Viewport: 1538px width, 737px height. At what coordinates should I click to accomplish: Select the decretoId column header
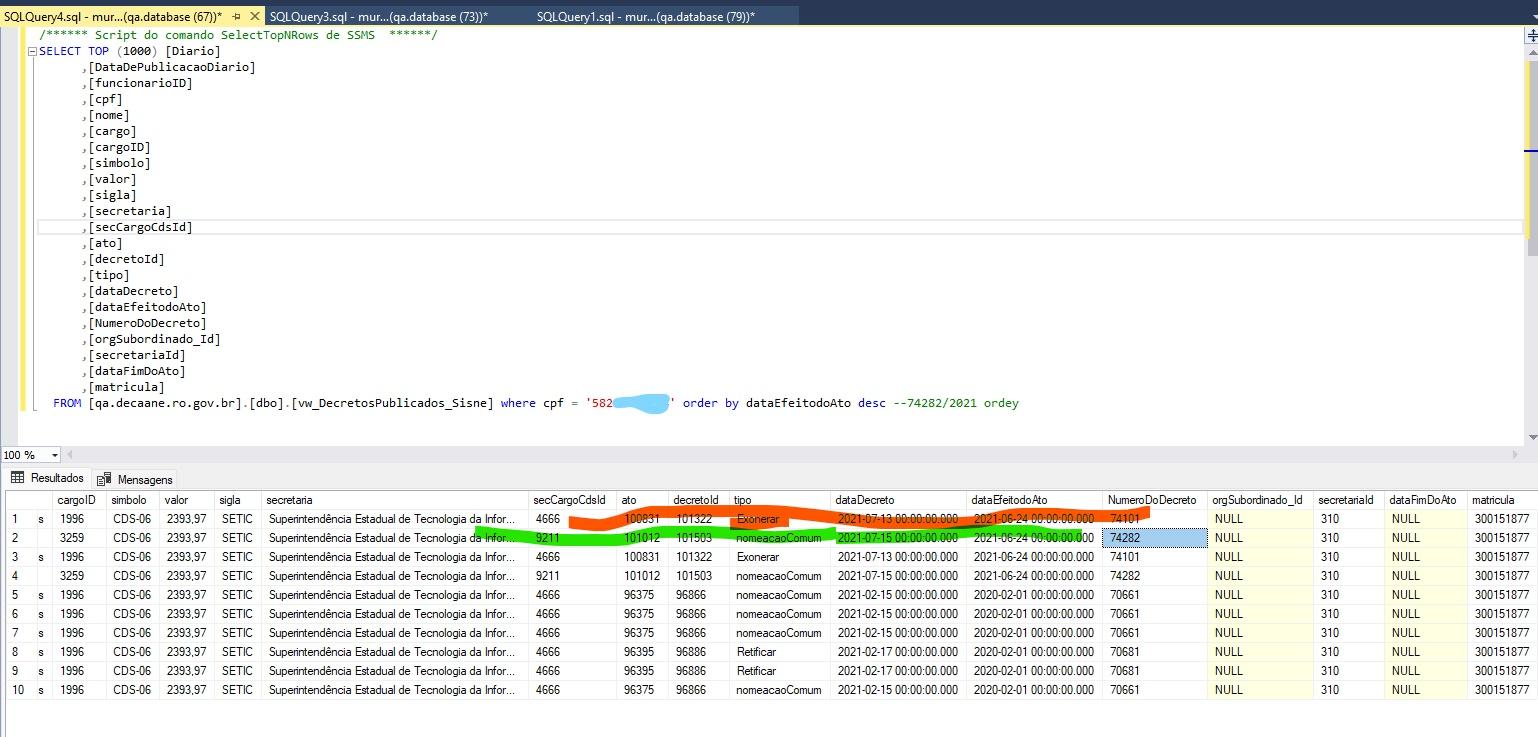(x=699, y=500)
